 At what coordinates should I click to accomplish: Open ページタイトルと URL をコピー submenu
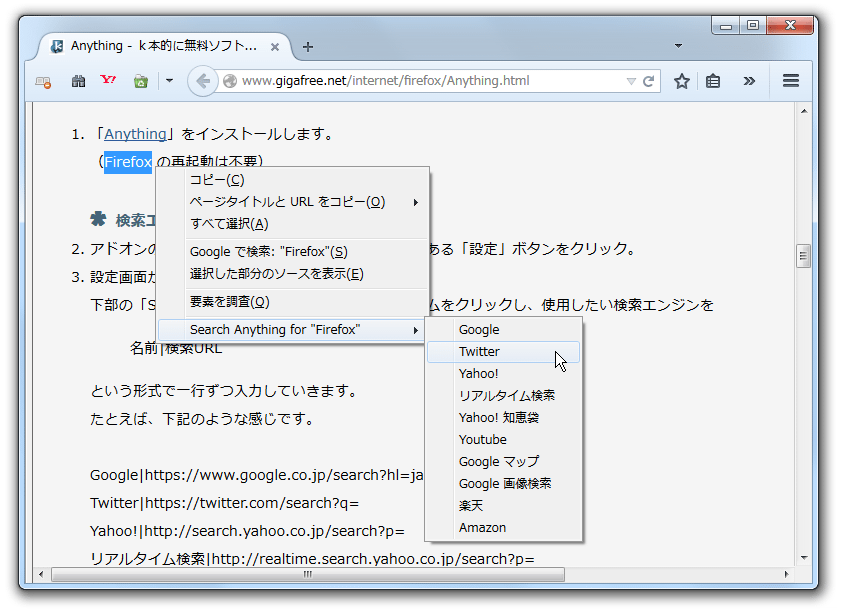pos(292,202)
